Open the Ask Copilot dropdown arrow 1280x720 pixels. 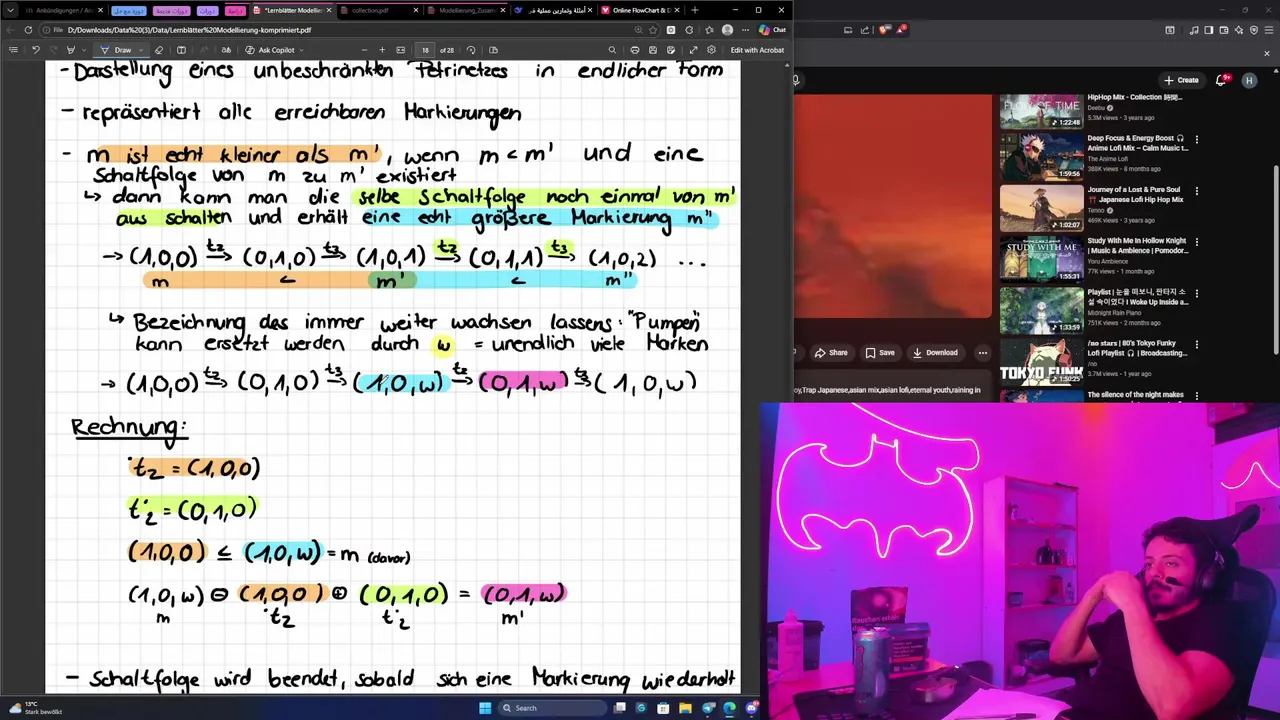pyautogui.click(x=301, y=50)
